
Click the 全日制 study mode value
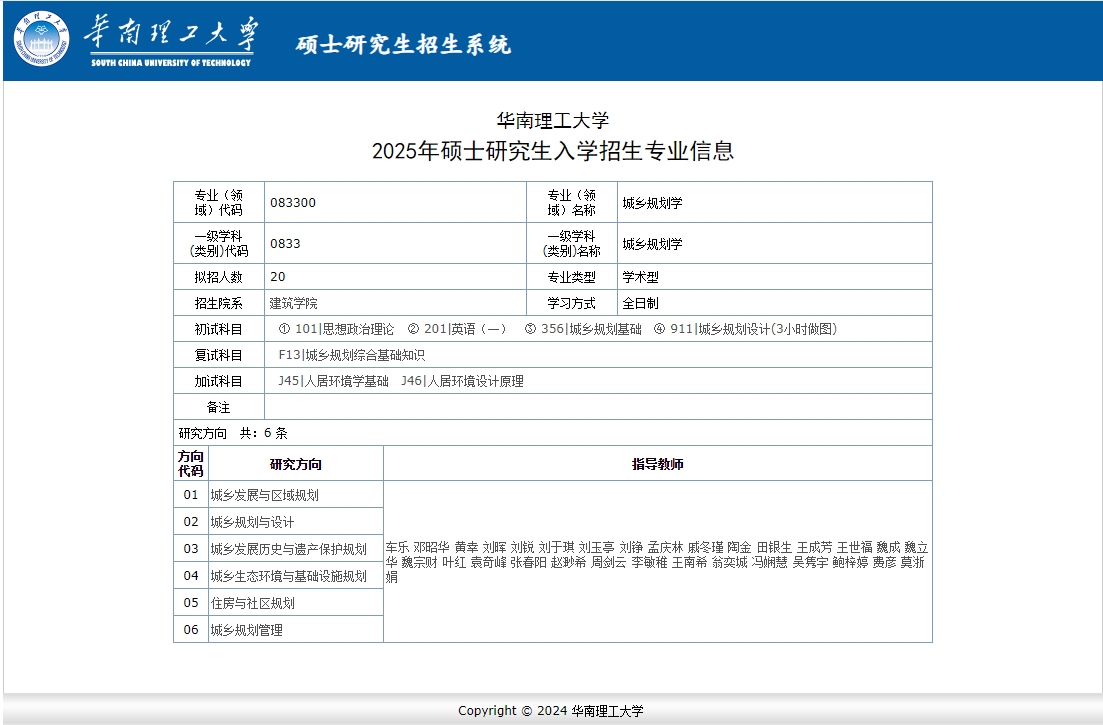pyautogui.click(x=640, y=303)
